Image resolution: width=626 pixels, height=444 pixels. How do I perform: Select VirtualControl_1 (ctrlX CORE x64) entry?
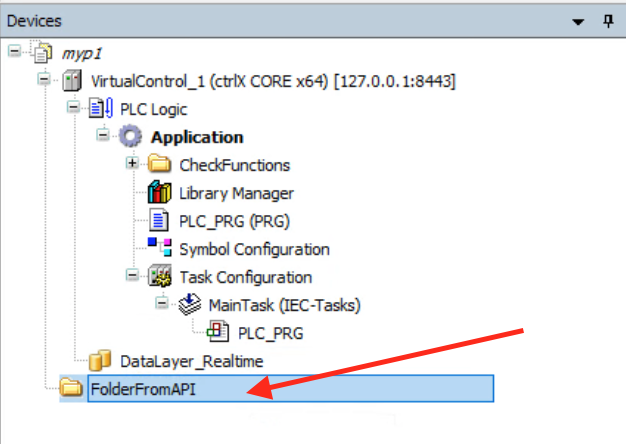click(273, 81)
